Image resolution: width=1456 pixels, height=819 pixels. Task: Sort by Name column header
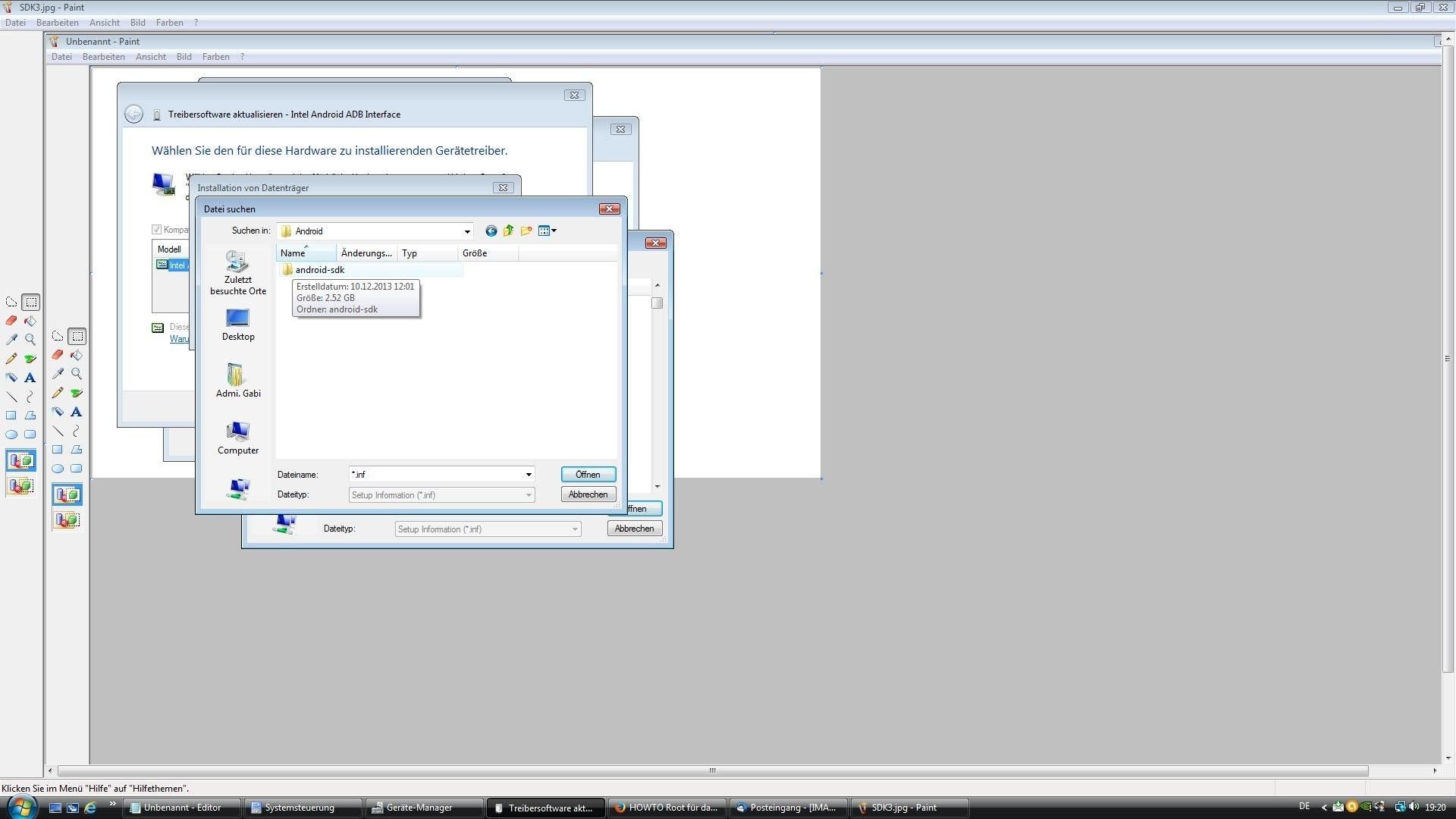[x=306, y=253]
